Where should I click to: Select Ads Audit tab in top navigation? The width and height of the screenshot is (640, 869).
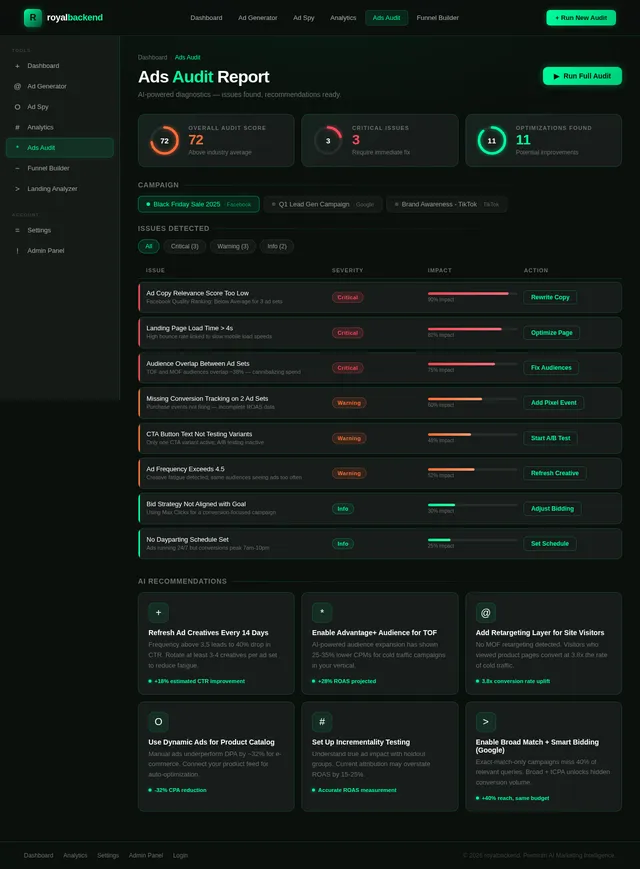coord(386,18)
